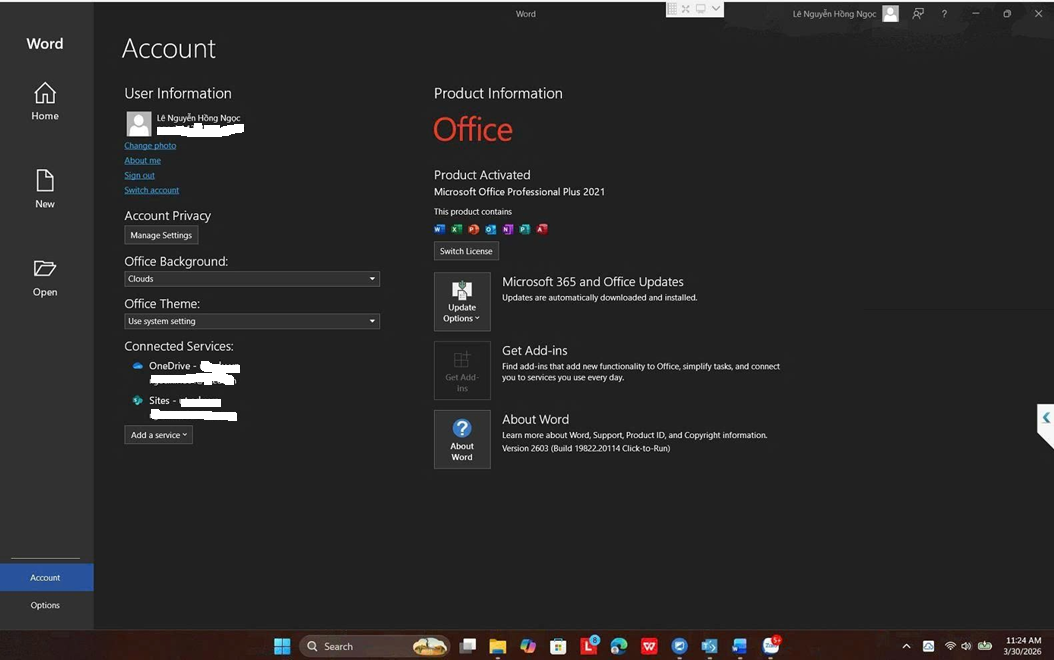
Task: Click the Switch License button
Action: click(x=466, y=251)
